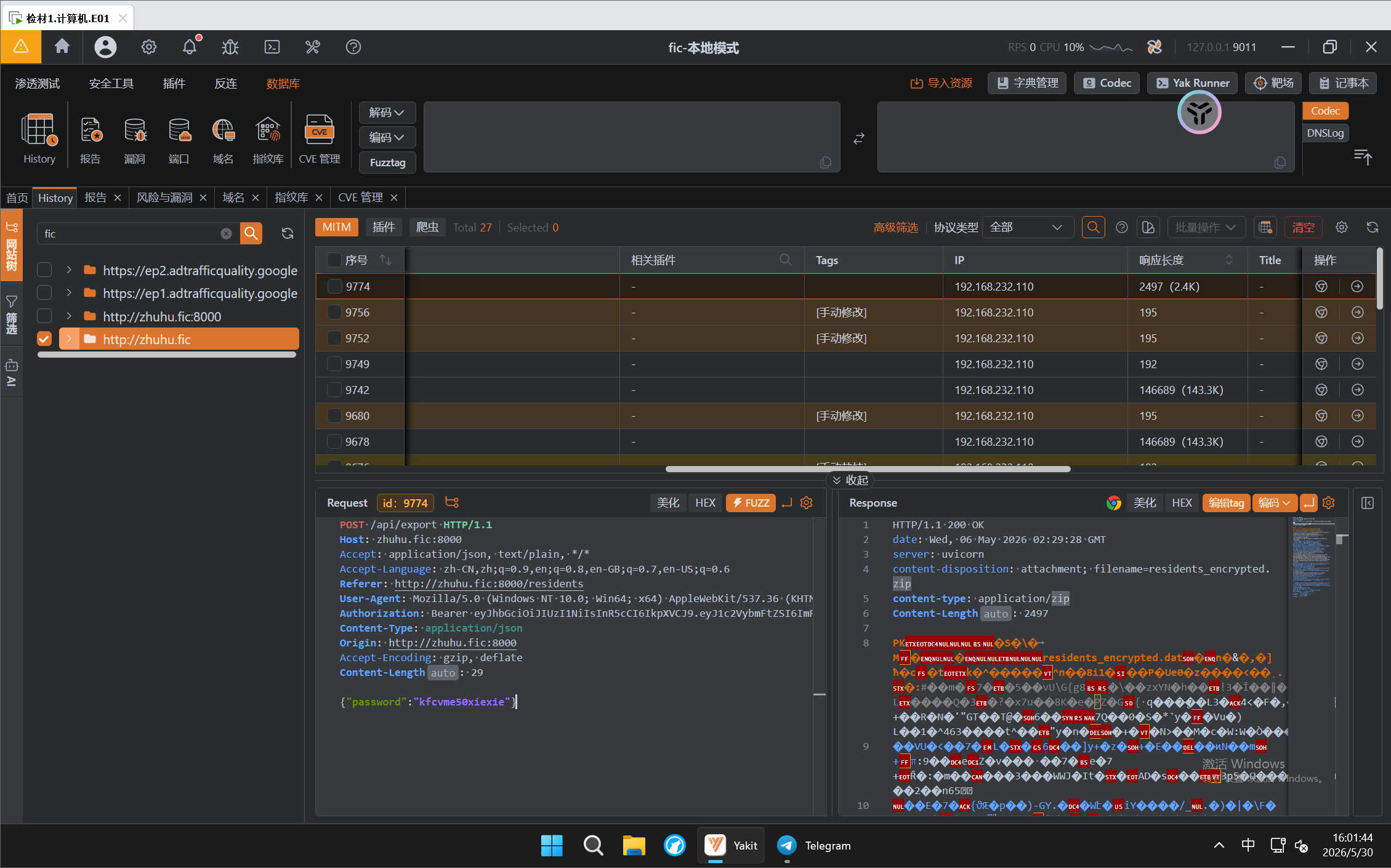Open Response panel settings gear
Image resolution: width=1391 pixels, height=868 pixels.
click(1329, 503)
